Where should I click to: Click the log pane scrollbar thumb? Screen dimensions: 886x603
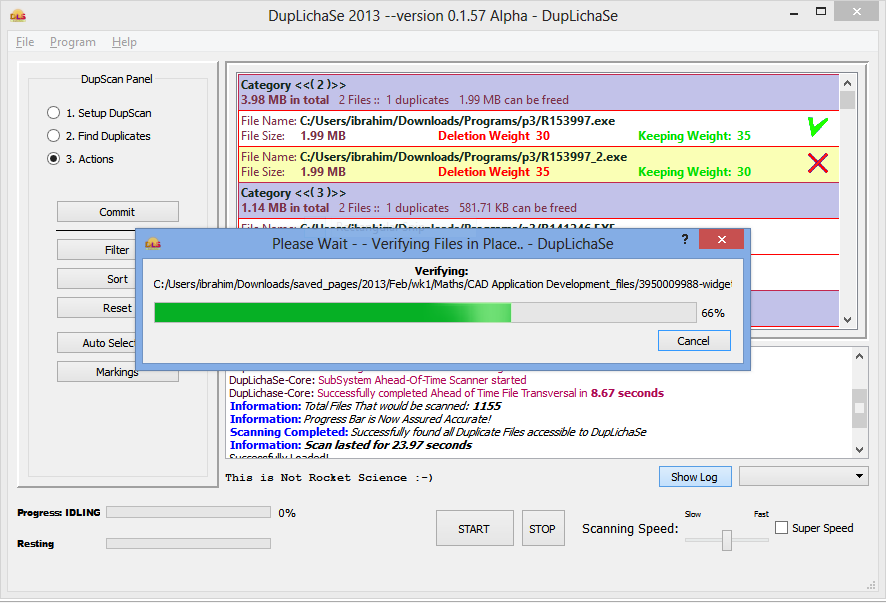(x=859, y=408)
